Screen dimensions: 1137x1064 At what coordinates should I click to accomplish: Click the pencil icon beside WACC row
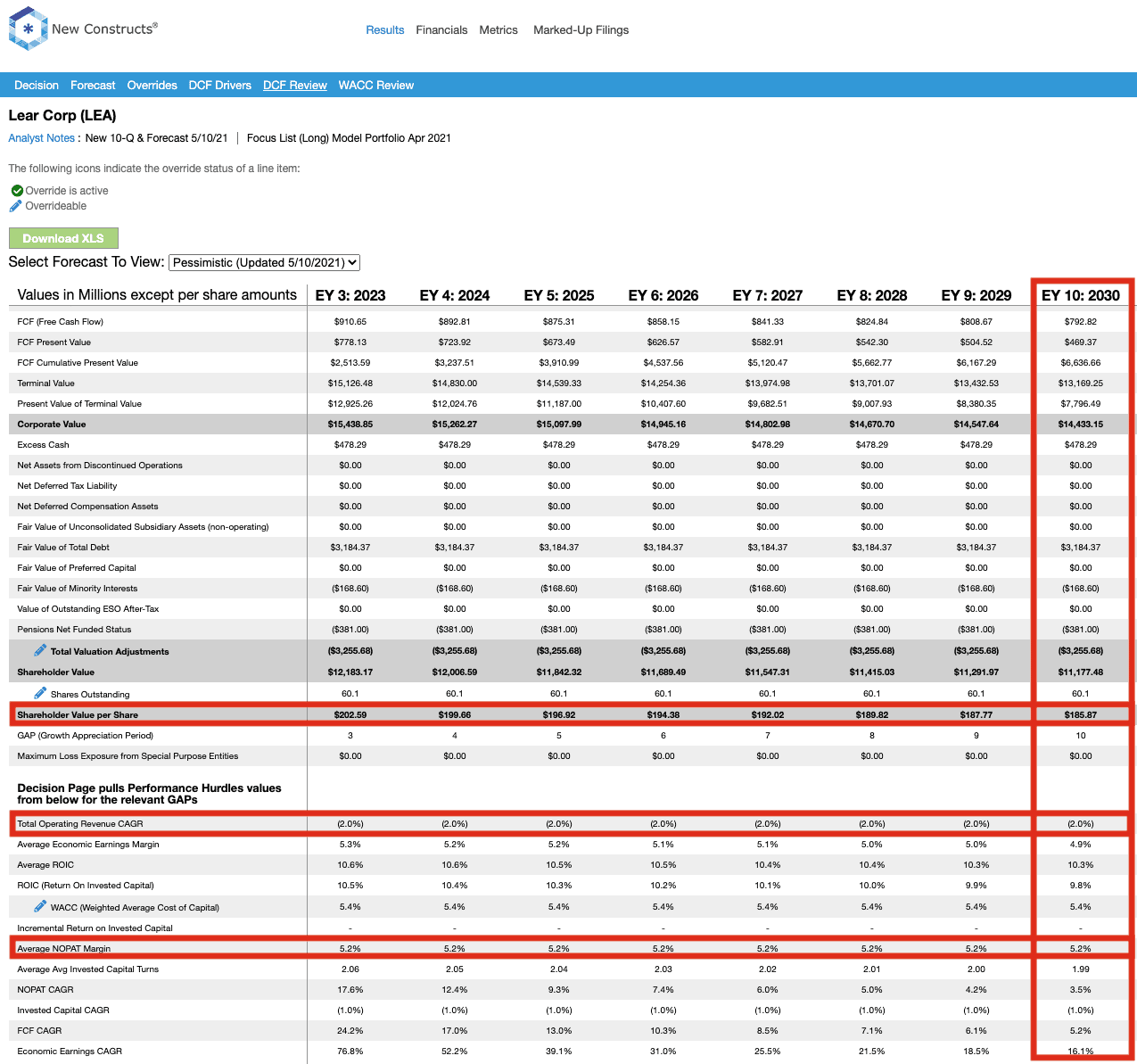tap(40, 906)
